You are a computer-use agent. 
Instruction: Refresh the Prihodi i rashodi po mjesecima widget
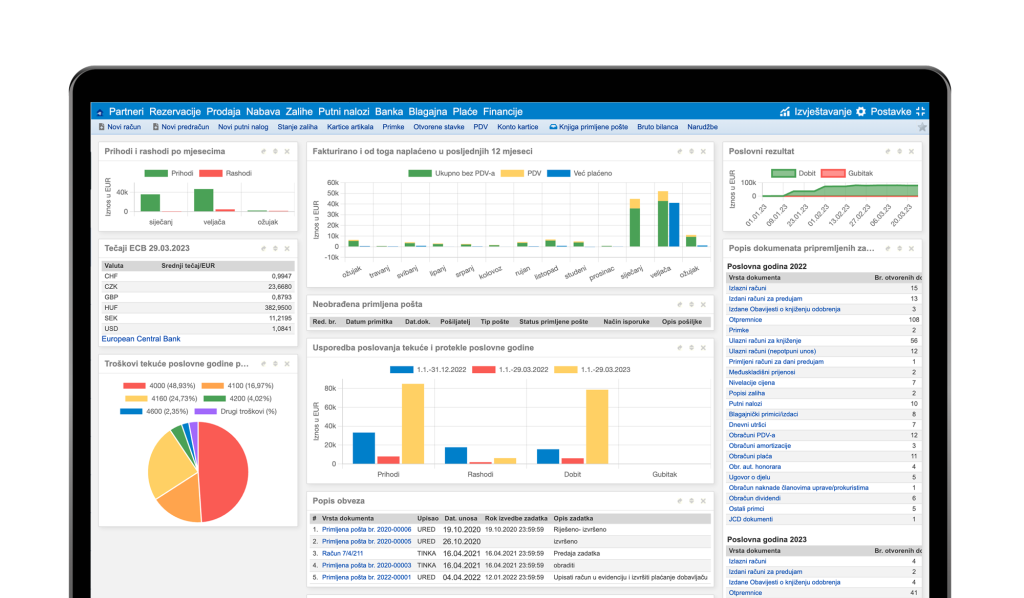click(263, 151)
